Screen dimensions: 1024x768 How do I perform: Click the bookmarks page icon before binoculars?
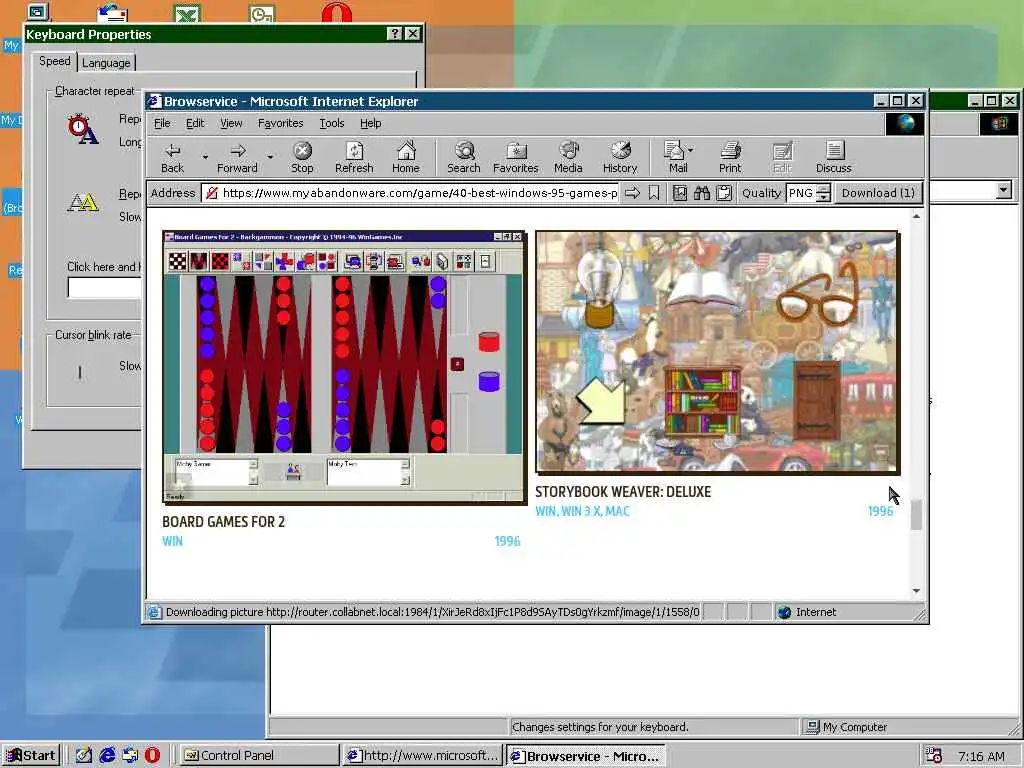680,193
